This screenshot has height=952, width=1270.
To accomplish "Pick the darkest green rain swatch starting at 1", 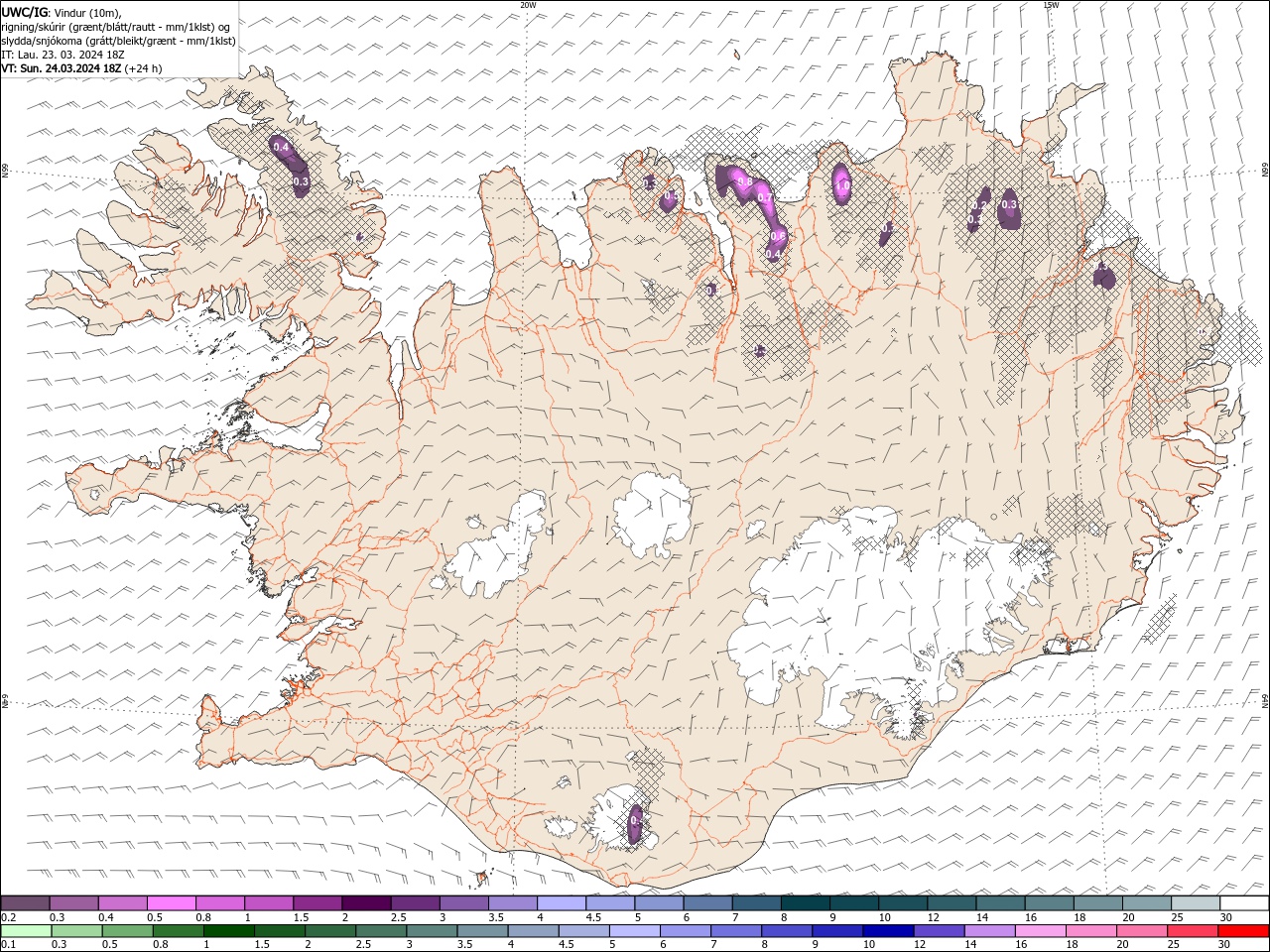I will pyautogui.click(x=229, y=931).
